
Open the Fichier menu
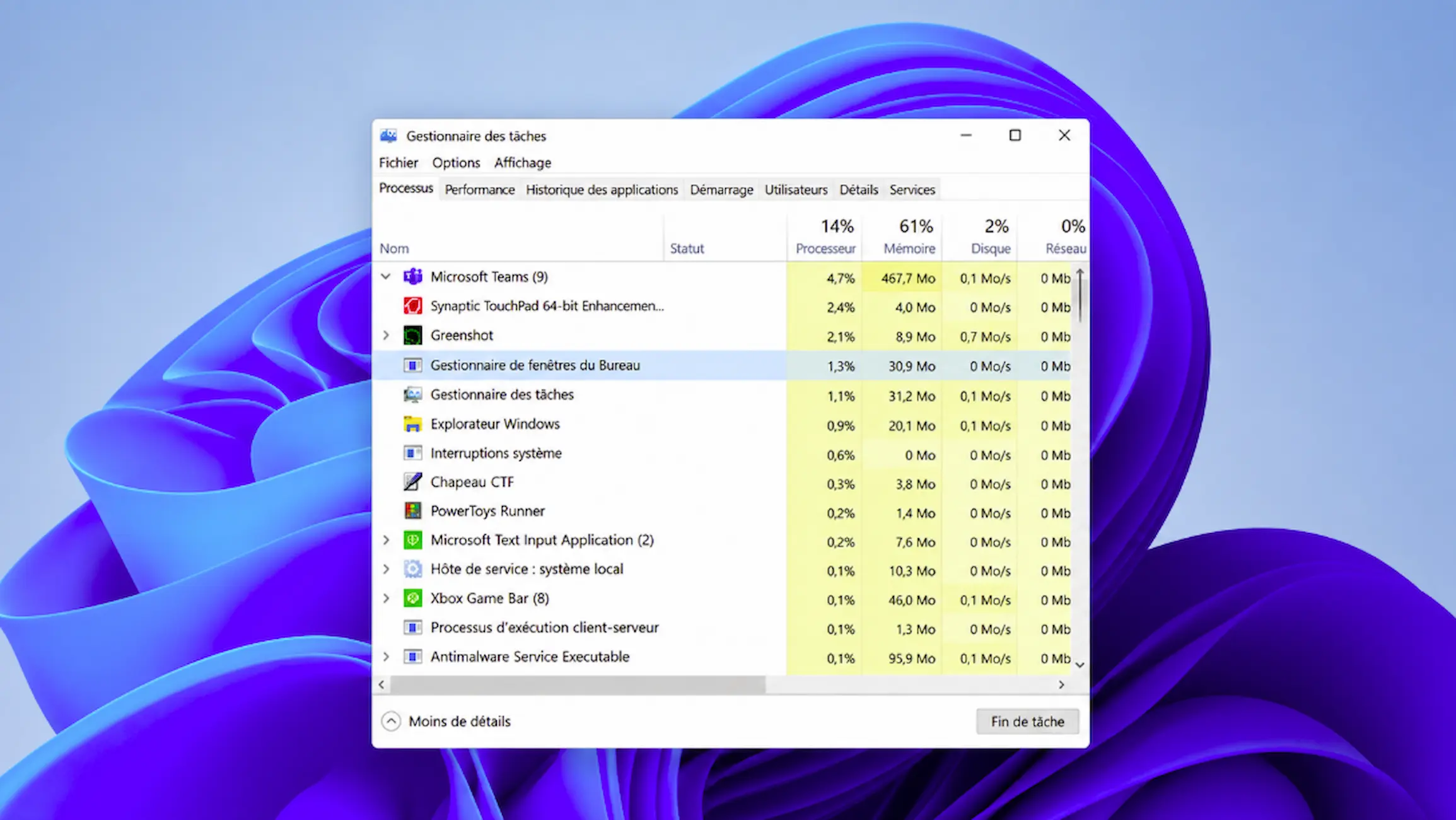click(x=399, y=163)
